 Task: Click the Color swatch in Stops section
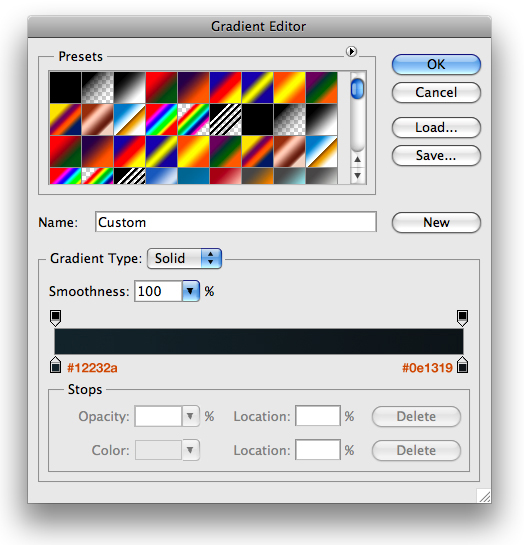click(x=158, y=450)
